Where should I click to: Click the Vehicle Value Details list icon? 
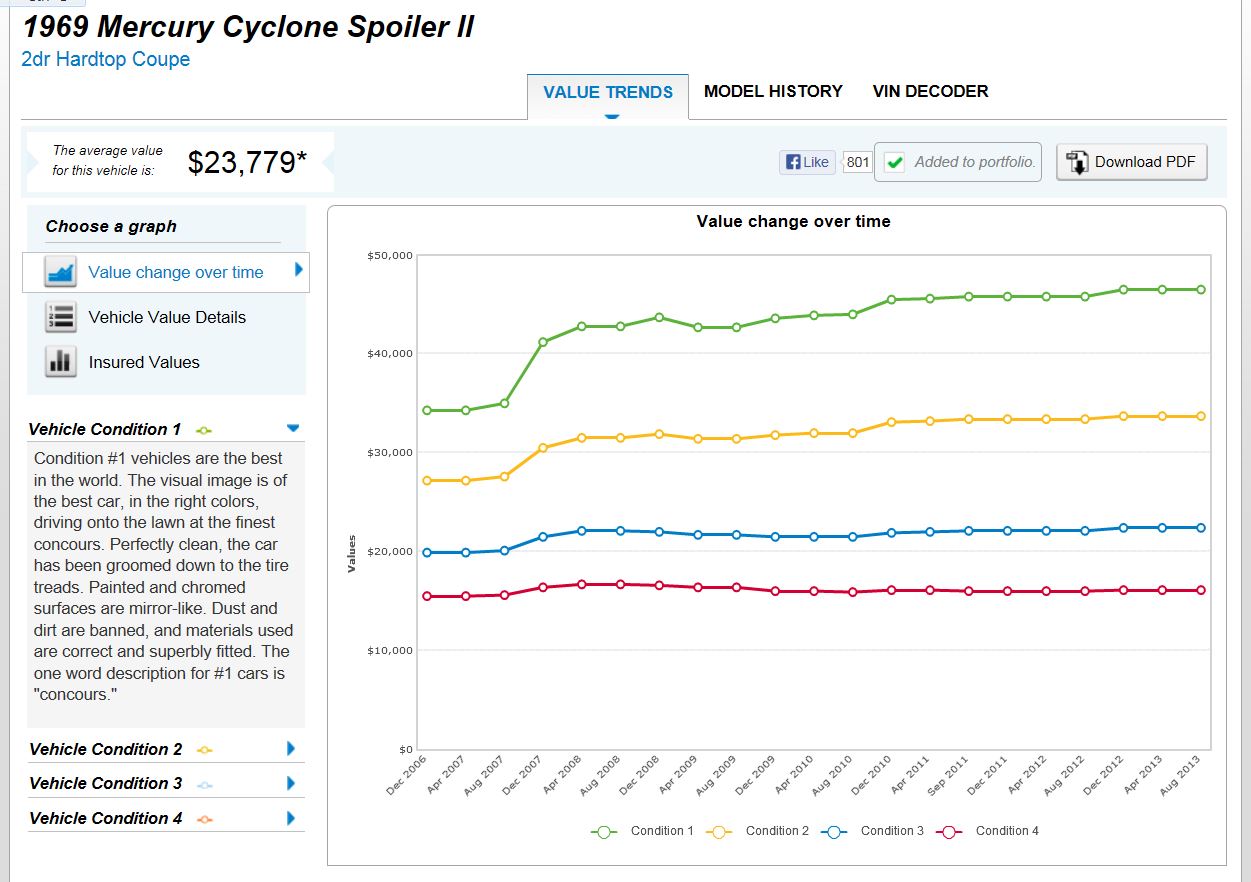coord(60,317)
